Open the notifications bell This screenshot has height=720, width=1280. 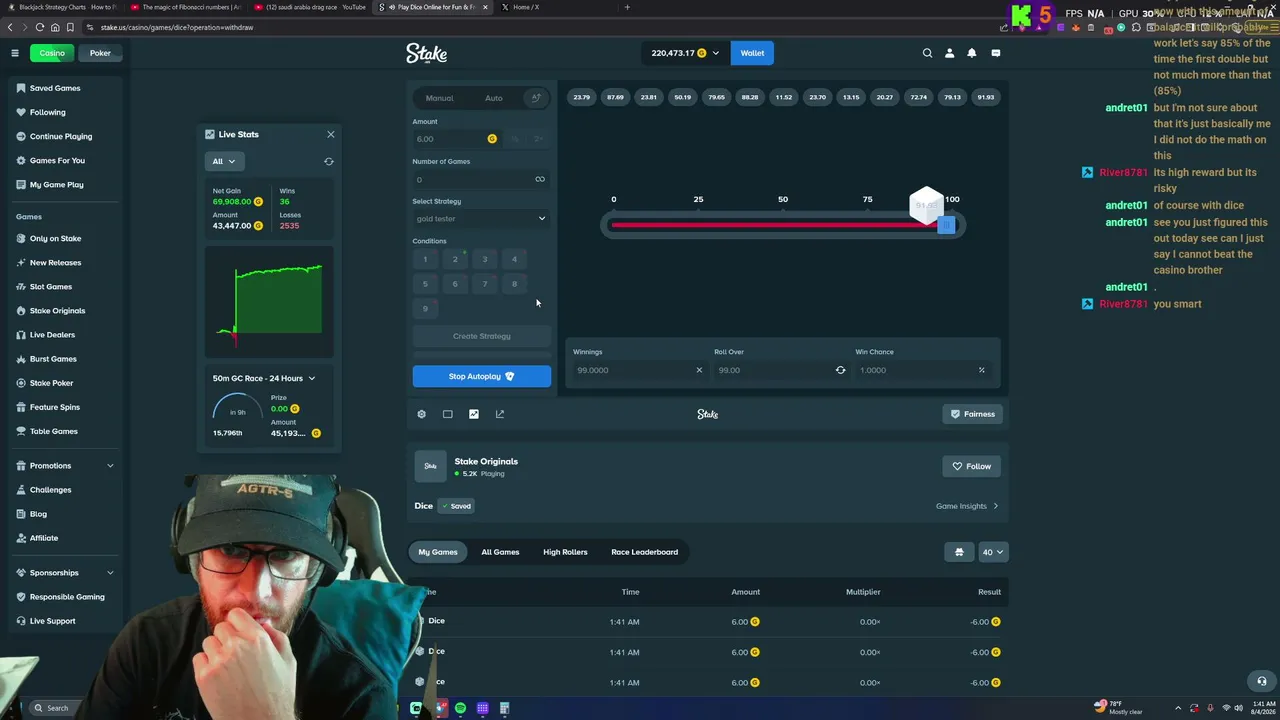[x=971, y=53]
